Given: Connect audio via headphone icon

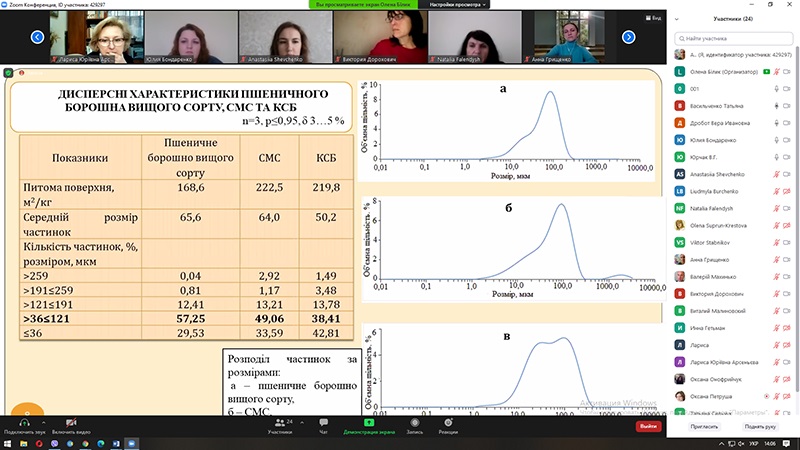Looking at the screenshot, I should [x=24, y=423].
